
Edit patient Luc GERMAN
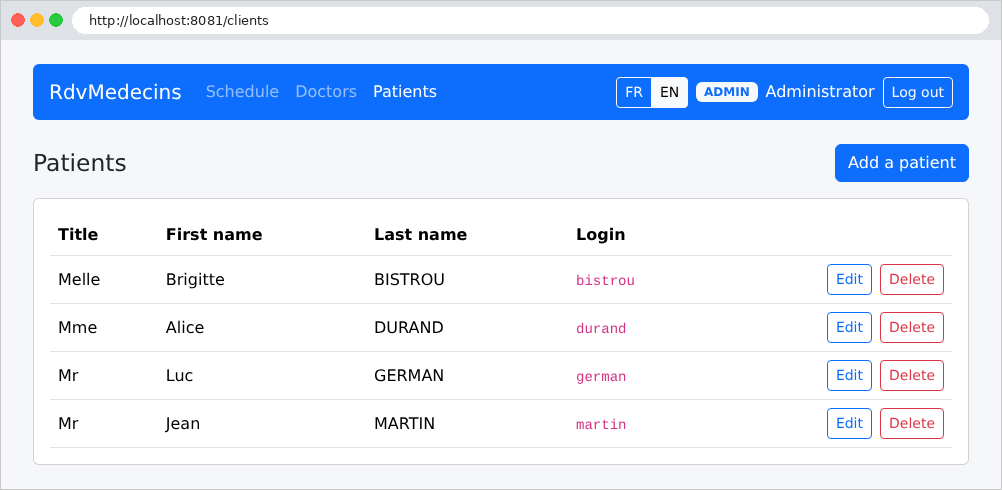click(849, 375)
